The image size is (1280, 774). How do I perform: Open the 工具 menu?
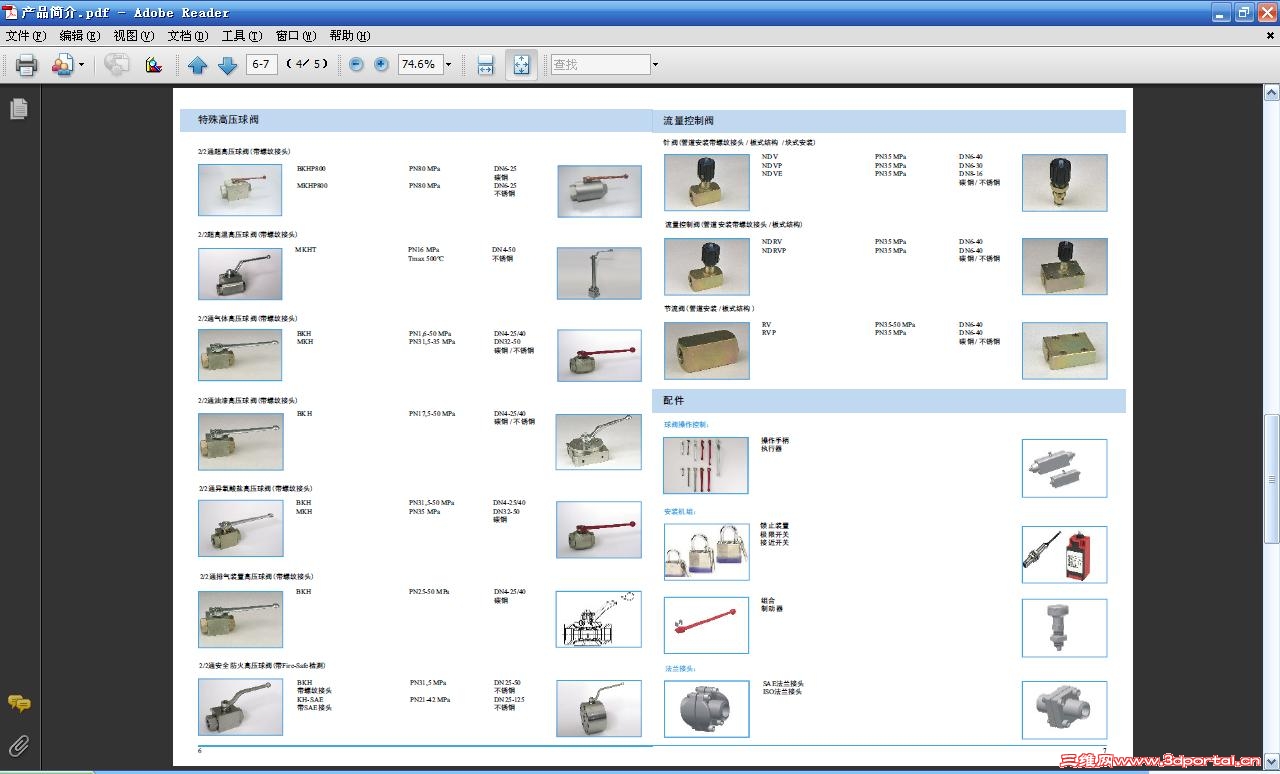pyautogui.click(x=242, y=36)
